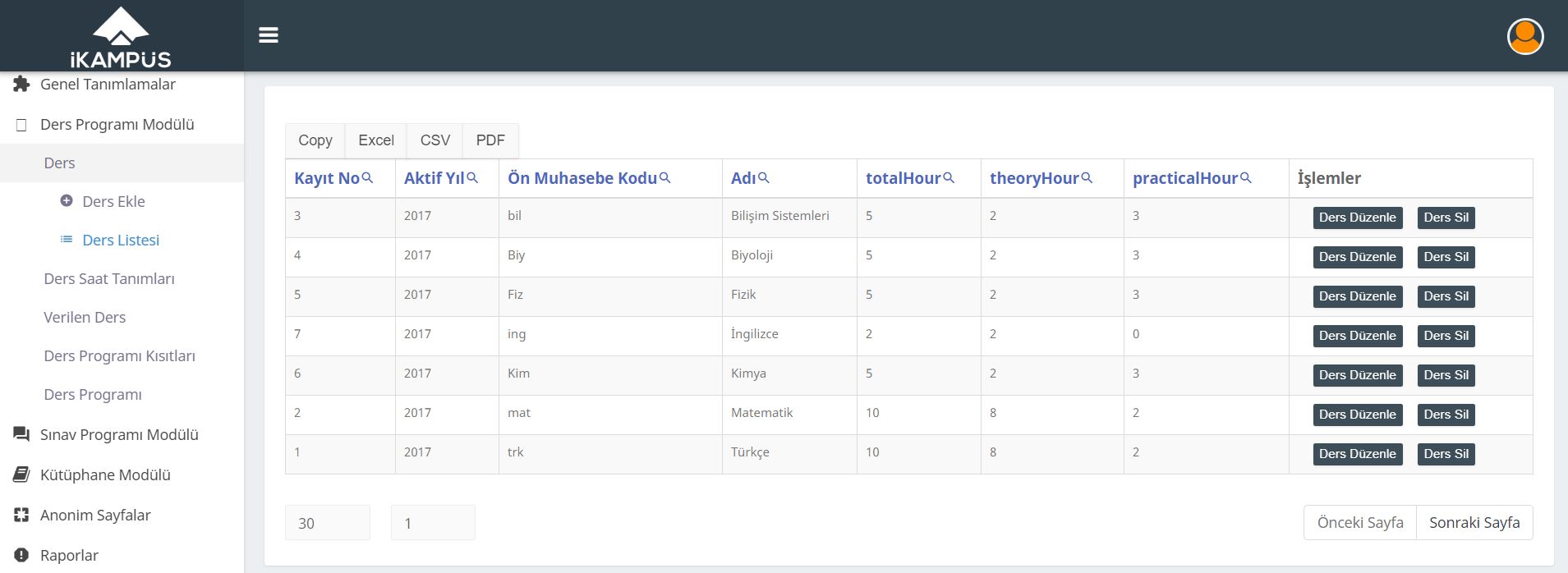Open Ders Listesi page
Image resolution: width=1568 pixels, height=573 pixels.
(x=122, y=240)
